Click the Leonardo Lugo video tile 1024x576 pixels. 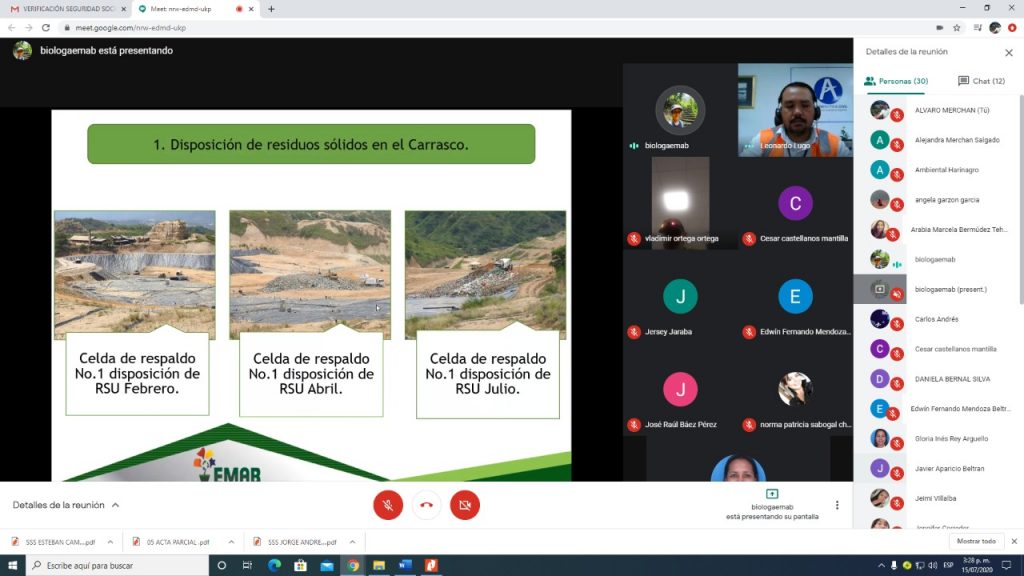(795, 110)
